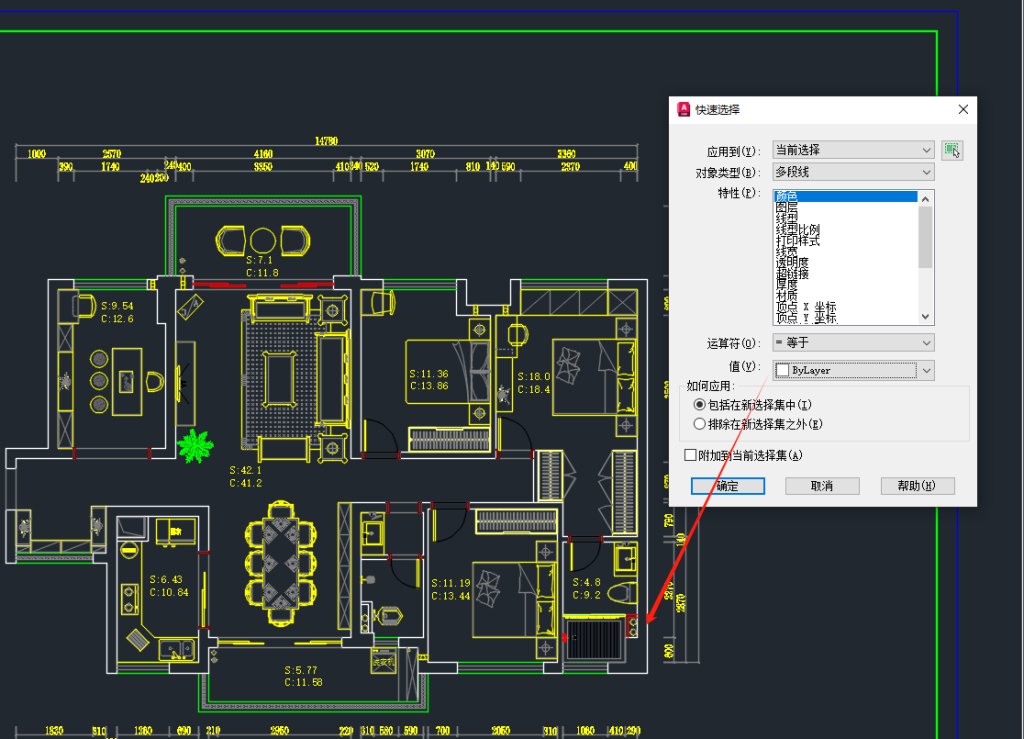Select 线宽 in the properties list
This screenshot has width=1024, height=739.
pos(786,251)
